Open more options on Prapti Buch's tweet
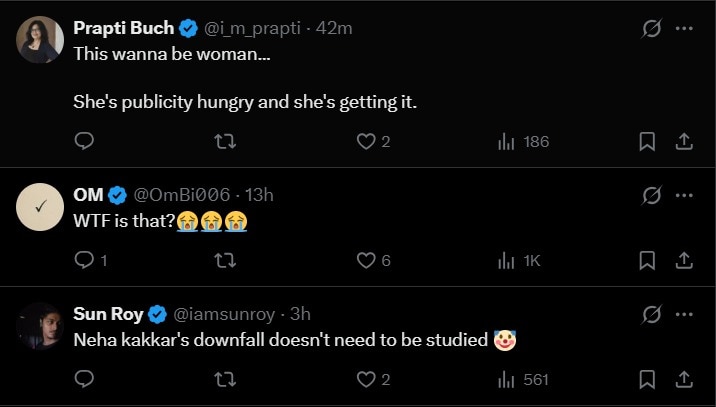 [x=685, y=29]
